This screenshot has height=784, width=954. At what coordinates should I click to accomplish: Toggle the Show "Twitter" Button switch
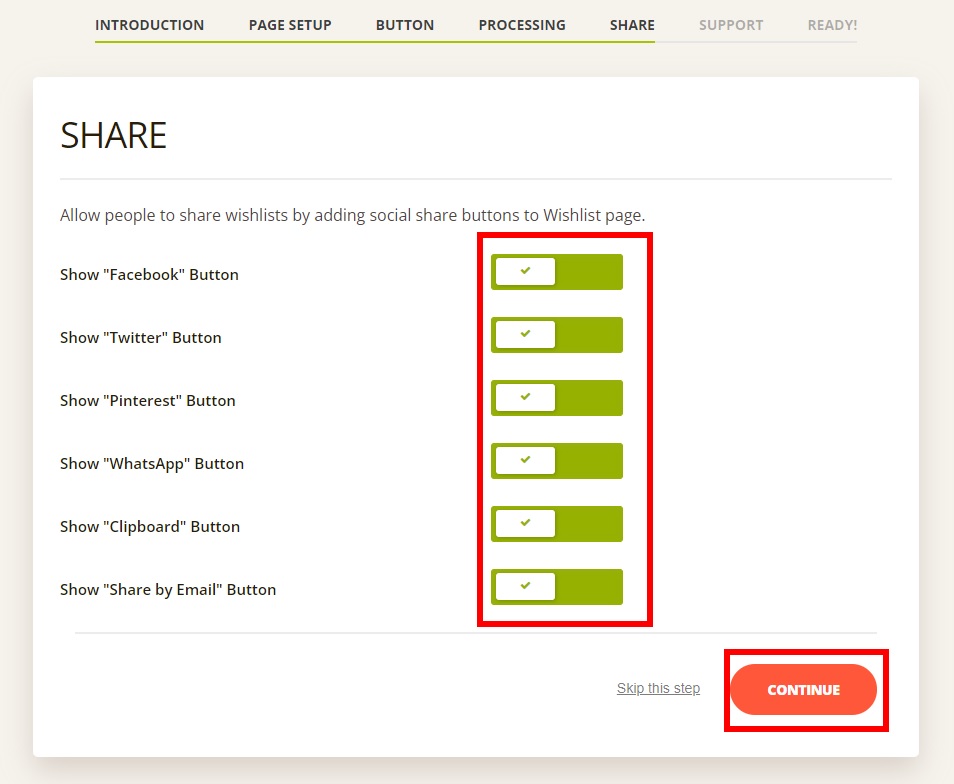tap(557, 335)
